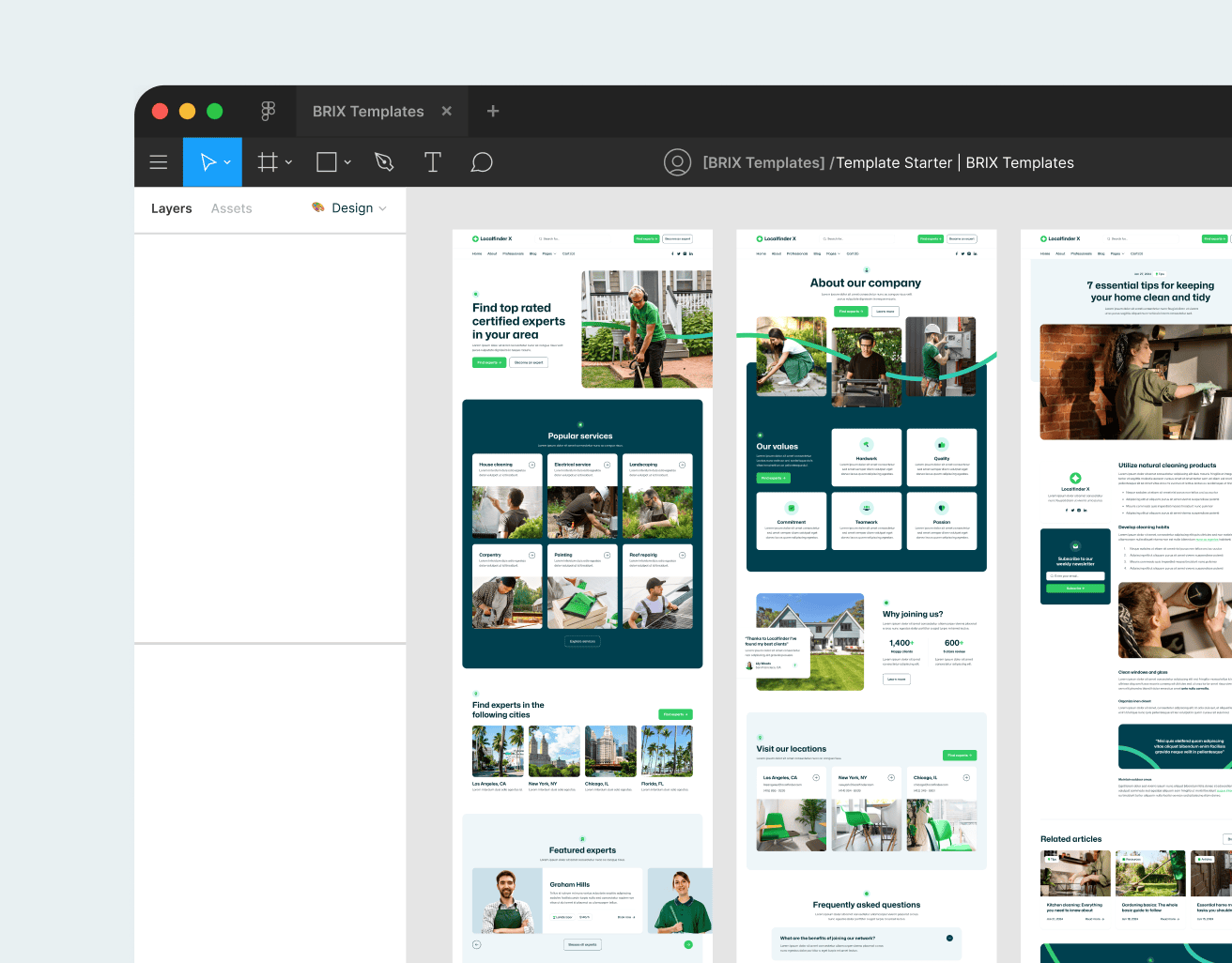Select the '1,400+' statistic text
Viewport: 1232px width, 963px height.
point(901,643)
